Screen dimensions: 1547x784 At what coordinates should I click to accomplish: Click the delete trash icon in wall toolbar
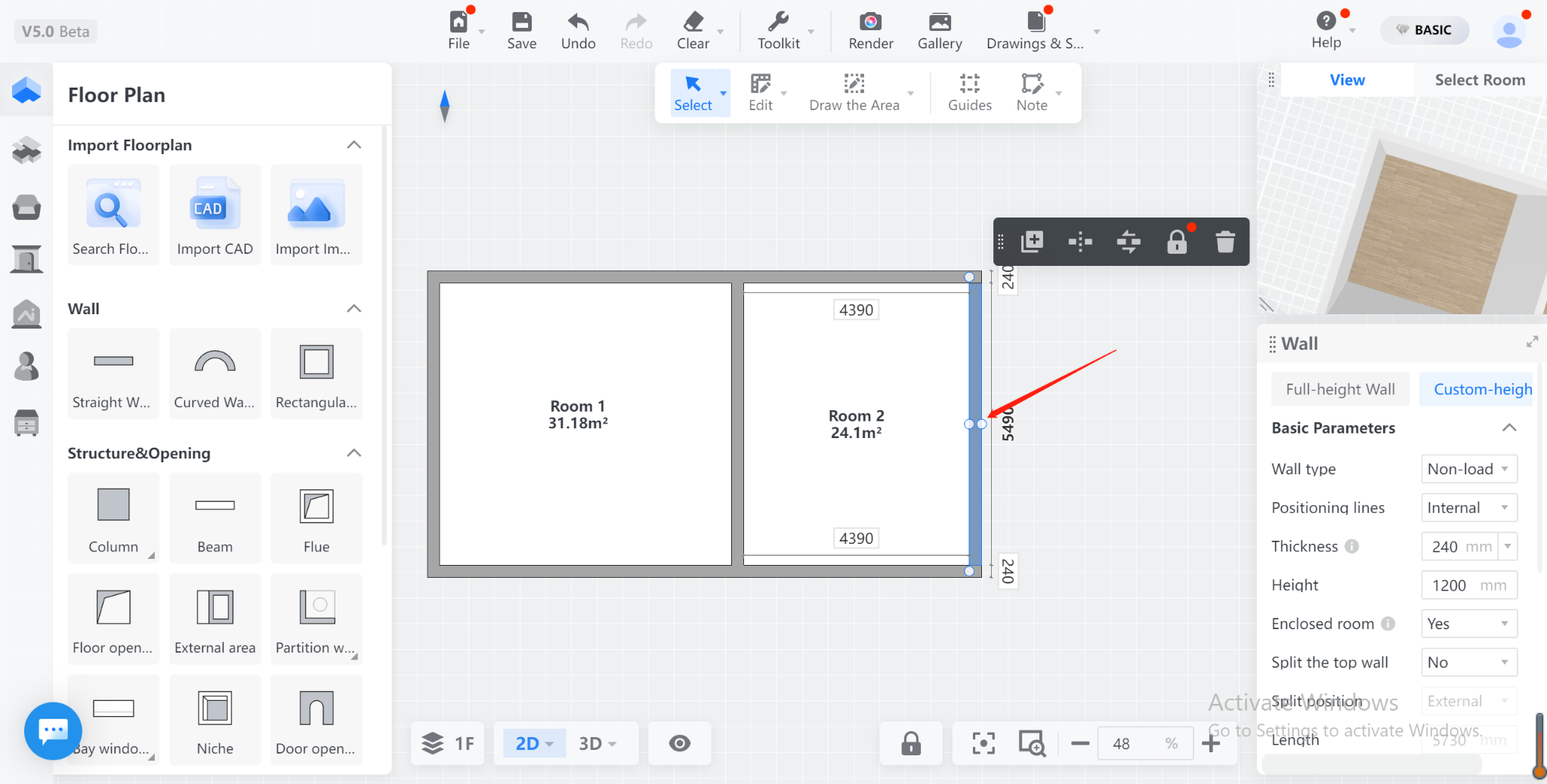1224,242
